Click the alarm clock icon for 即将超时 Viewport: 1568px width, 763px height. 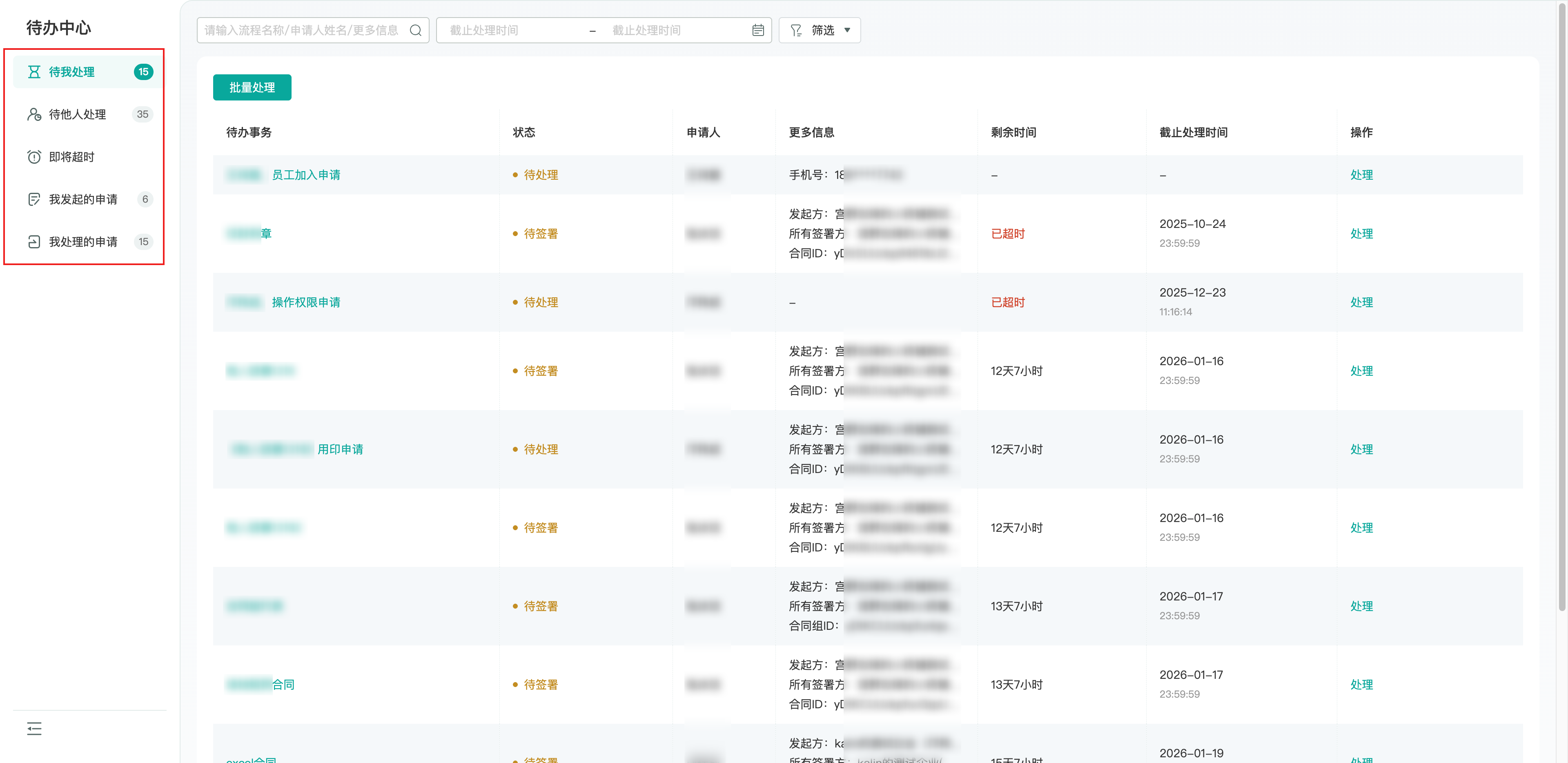(x=34, y=157)
